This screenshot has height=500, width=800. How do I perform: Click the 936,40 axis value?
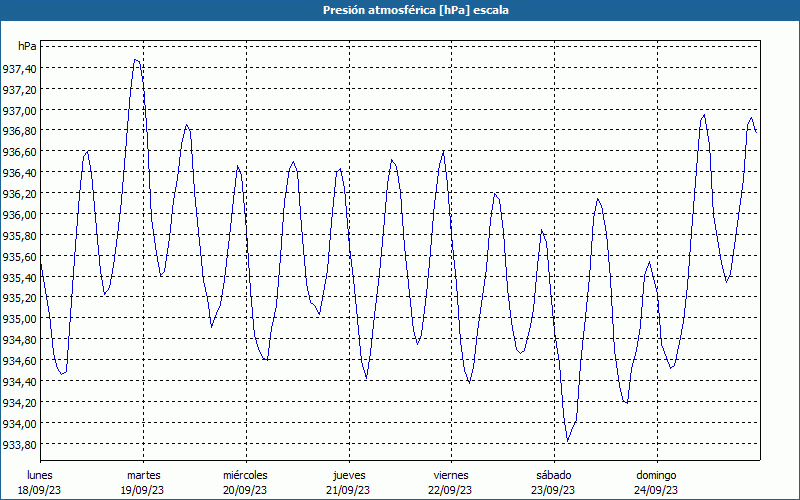coord(20,172)
